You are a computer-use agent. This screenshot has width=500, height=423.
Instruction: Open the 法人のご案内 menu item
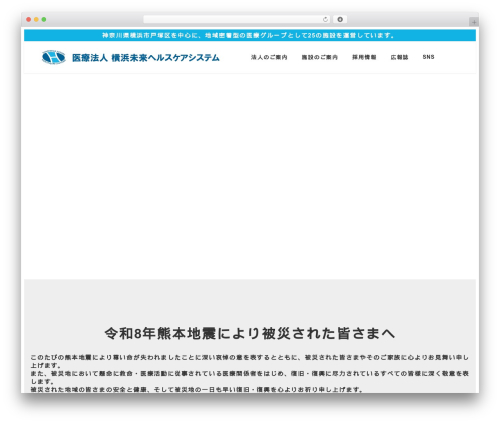click(x=269, y=57)
